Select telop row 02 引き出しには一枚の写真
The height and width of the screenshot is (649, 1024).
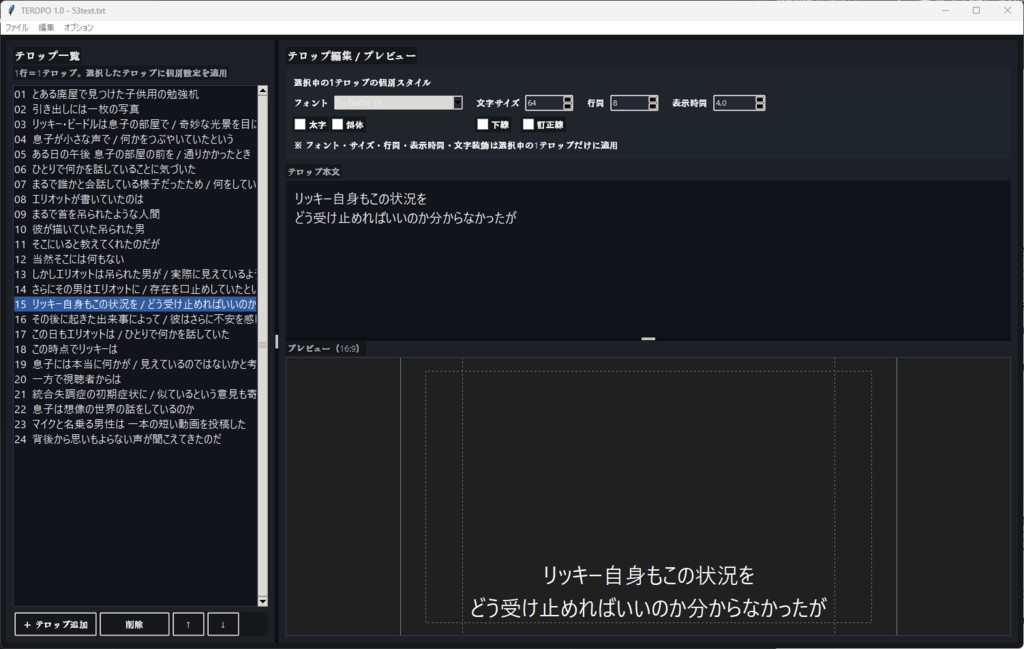click(135, 109)
